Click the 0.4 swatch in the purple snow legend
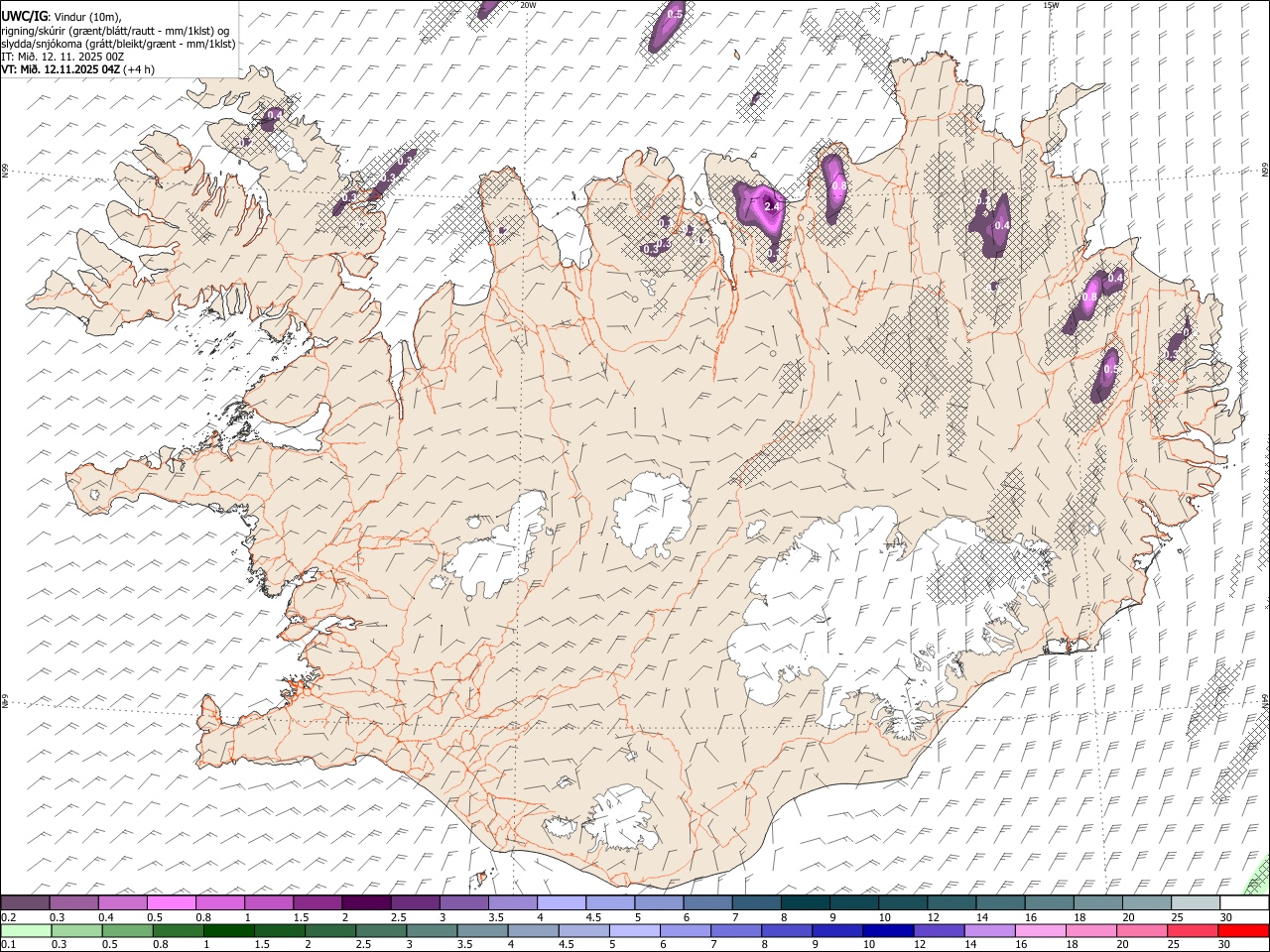1270x952 pixels. 122,903
